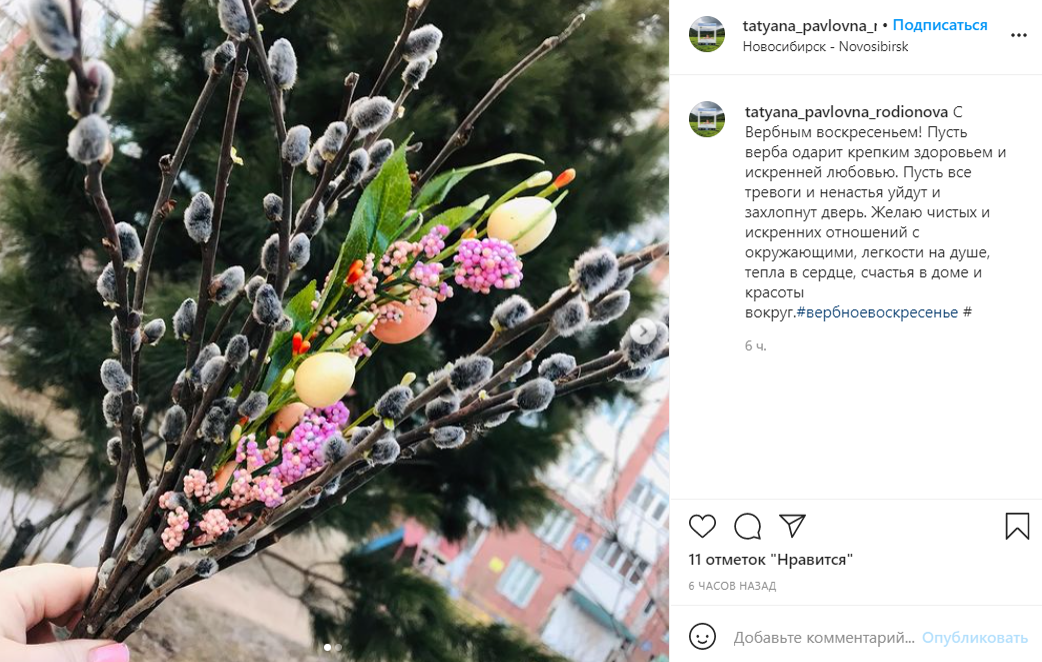Click the 6 ЧАСОВ НАЗАД post time
This screenshot has width=1042, height=662.
click(x=732, y=586)
